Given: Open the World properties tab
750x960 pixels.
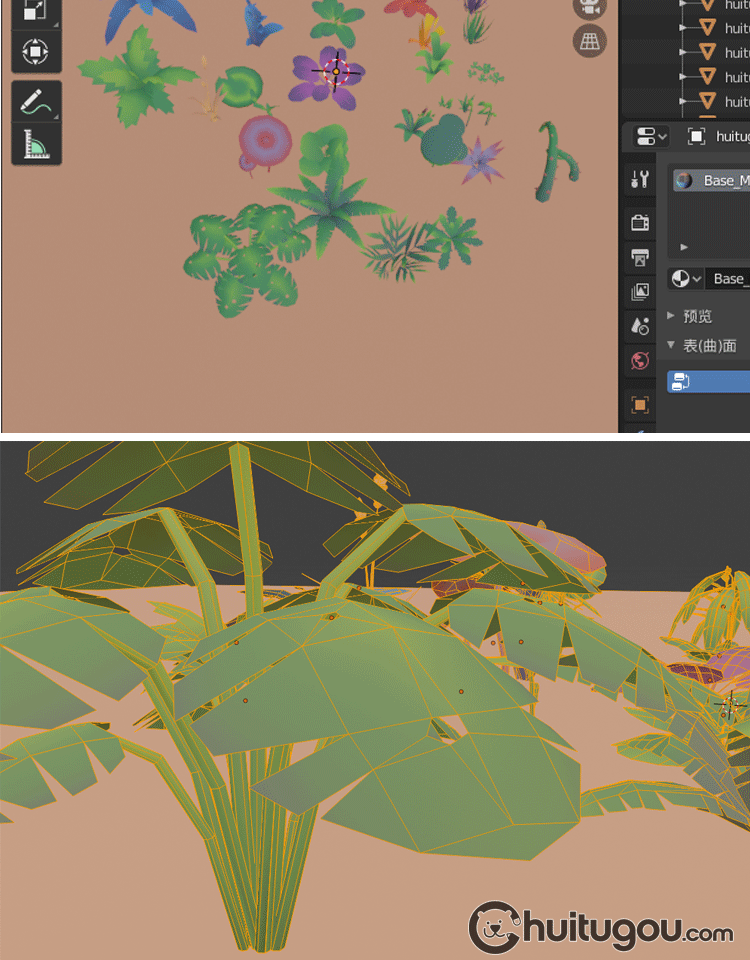Looking at the screenshot, I should [x=640, y=361].
